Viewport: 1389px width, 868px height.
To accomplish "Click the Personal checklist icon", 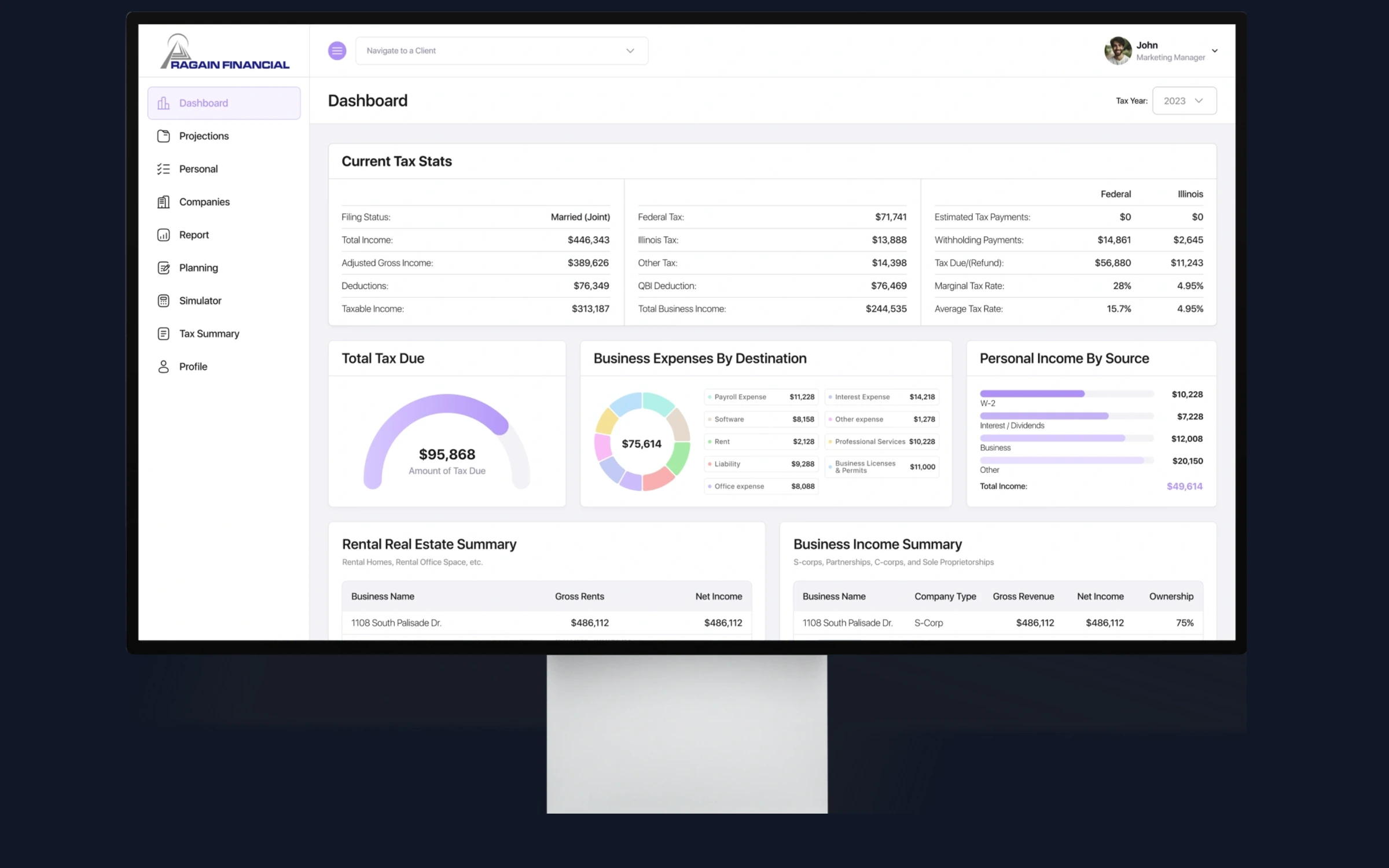I will [x=164, y=169].
